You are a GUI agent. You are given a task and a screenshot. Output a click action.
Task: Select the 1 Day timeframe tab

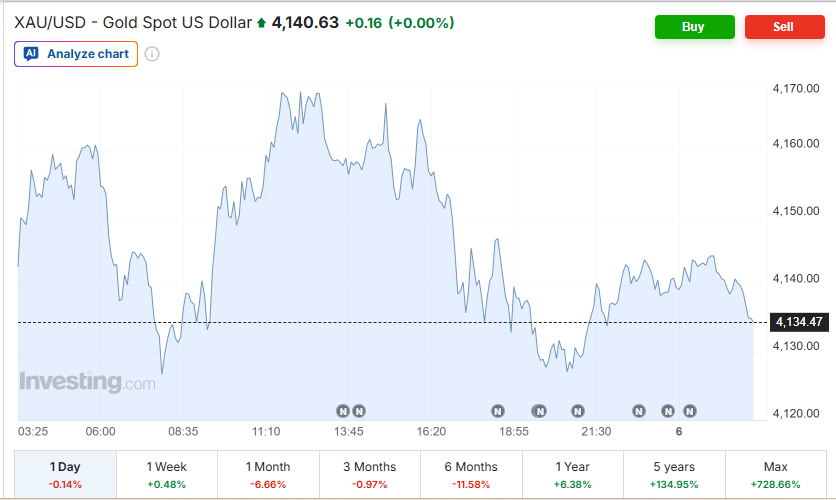point(65,474)
